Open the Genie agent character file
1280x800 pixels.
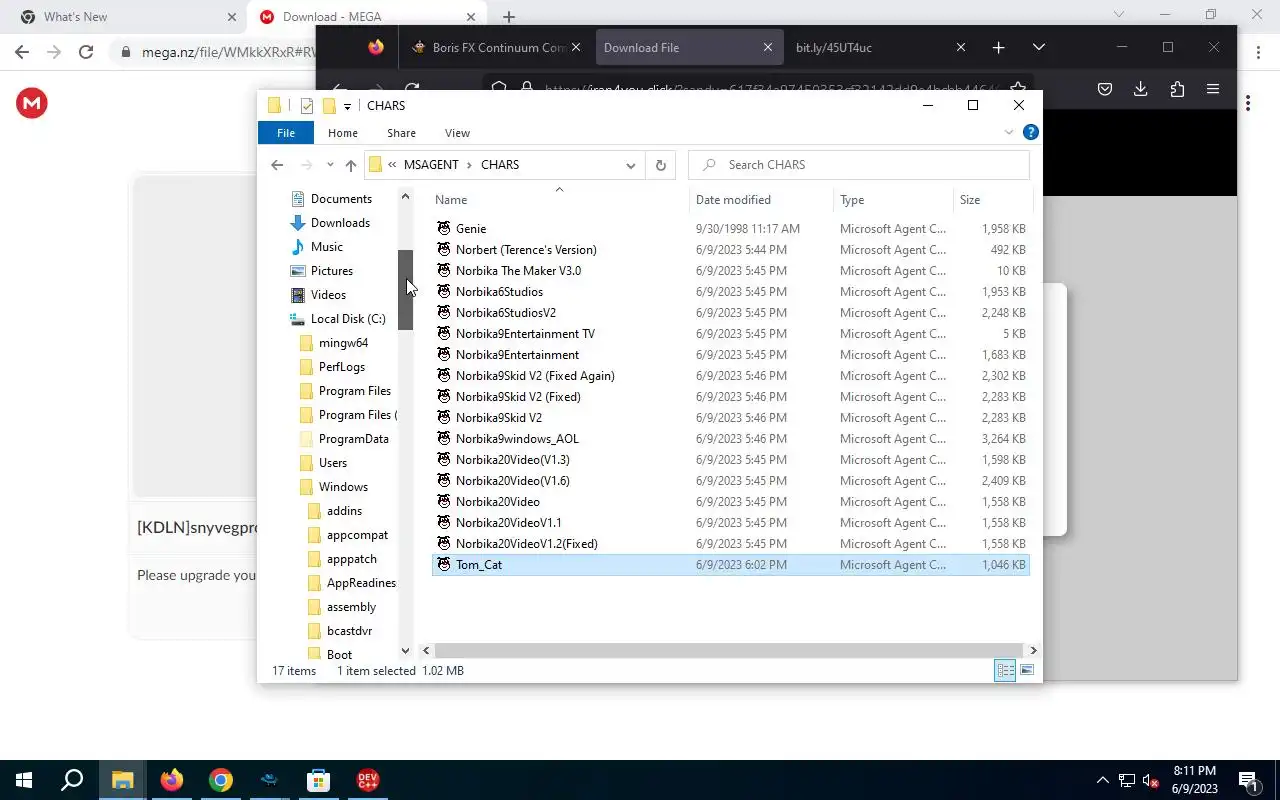tap(471, 229)
